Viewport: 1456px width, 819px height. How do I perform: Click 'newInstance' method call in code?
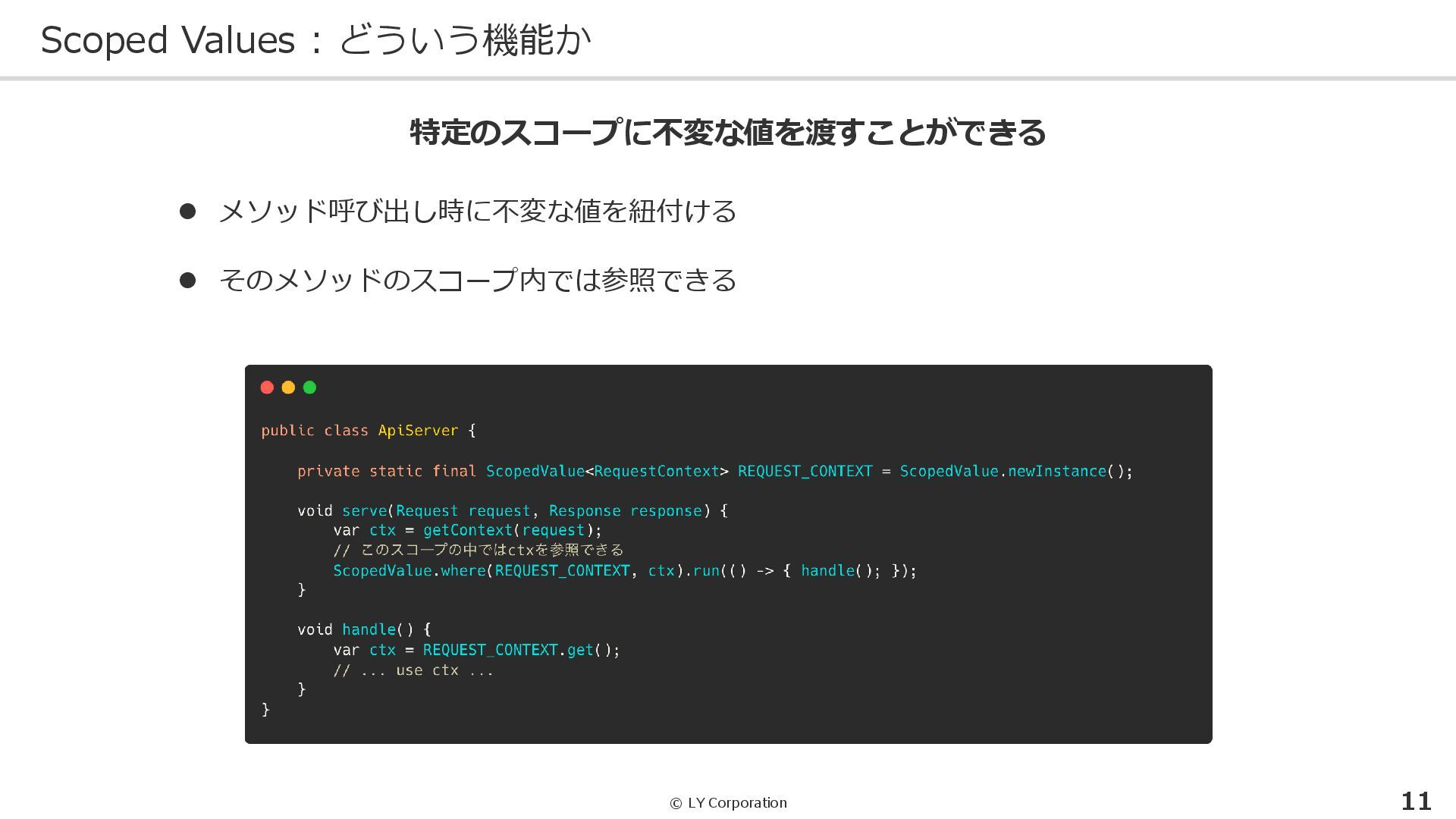point(1056,472)
